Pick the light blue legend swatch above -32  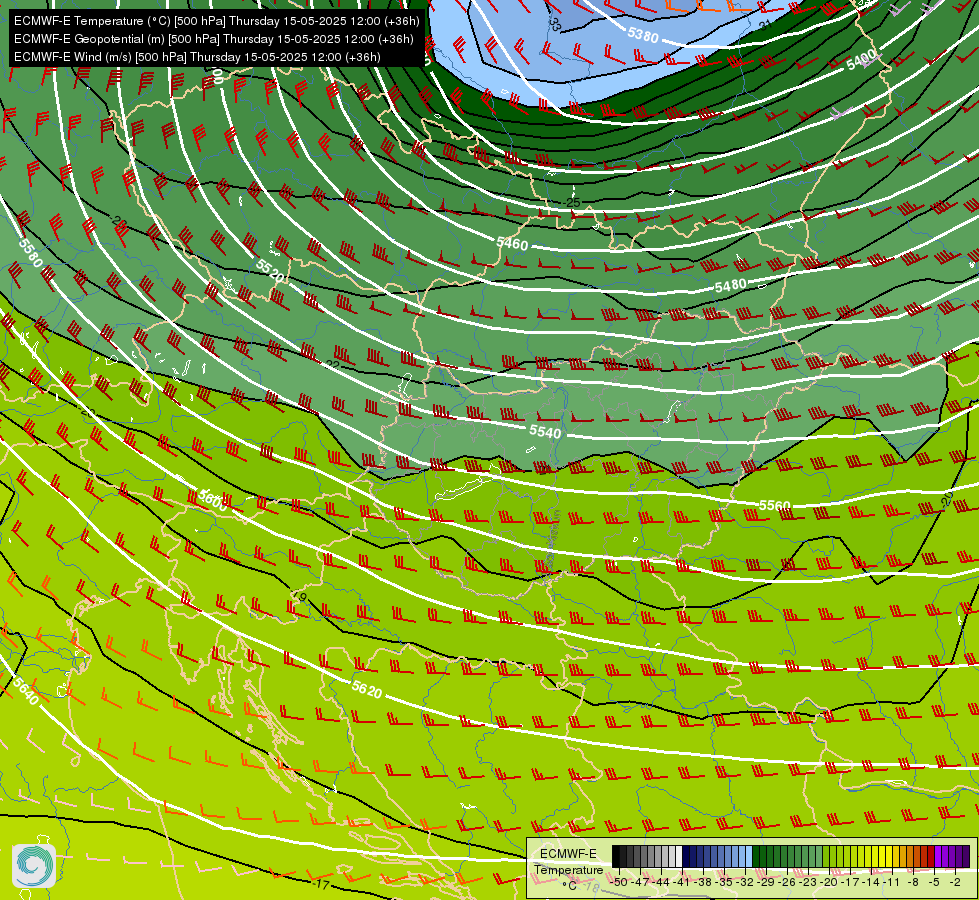click(749, 857)
